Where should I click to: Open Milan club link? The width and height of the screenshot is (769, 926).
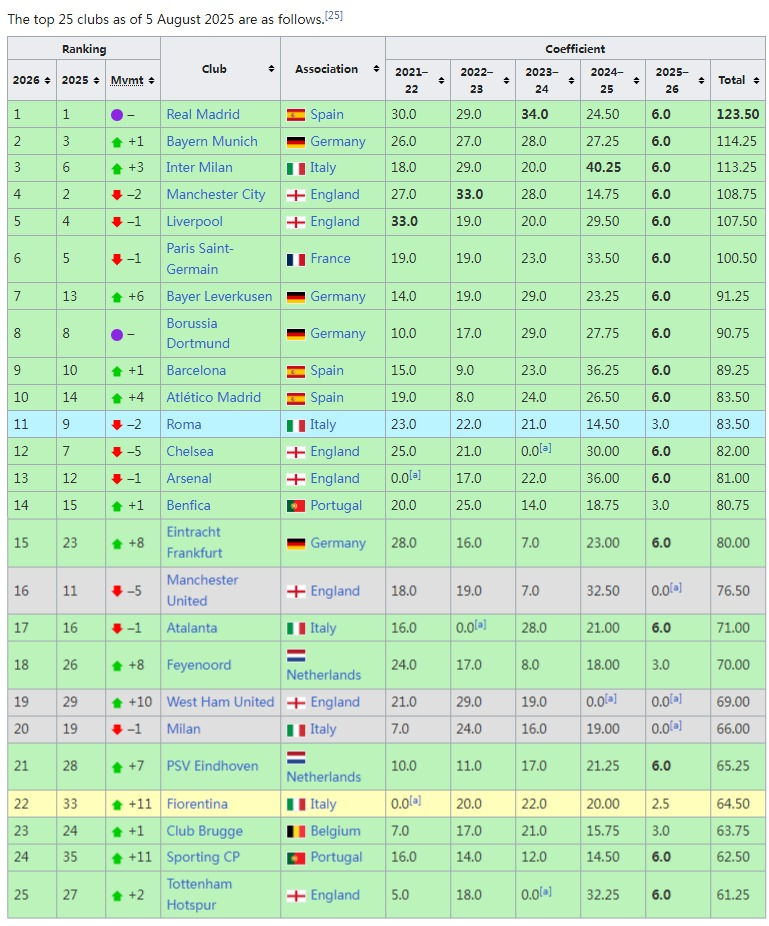point(184,729)
